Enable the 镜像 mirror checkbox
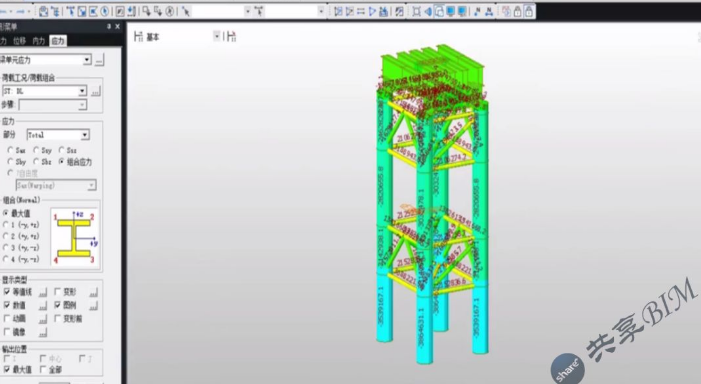701x384 pixels. (7, 332)
